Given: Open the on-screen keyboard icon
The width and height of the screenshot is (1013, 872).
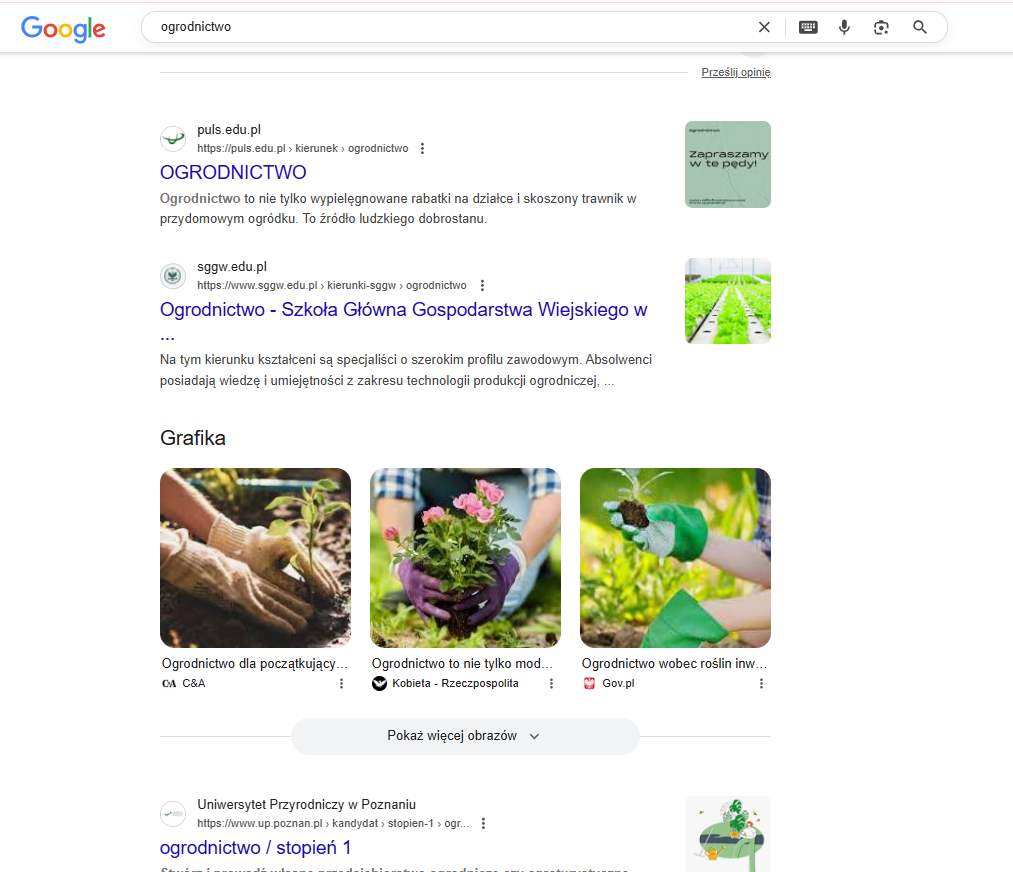Looking at the screenshot, I should 808,27.
